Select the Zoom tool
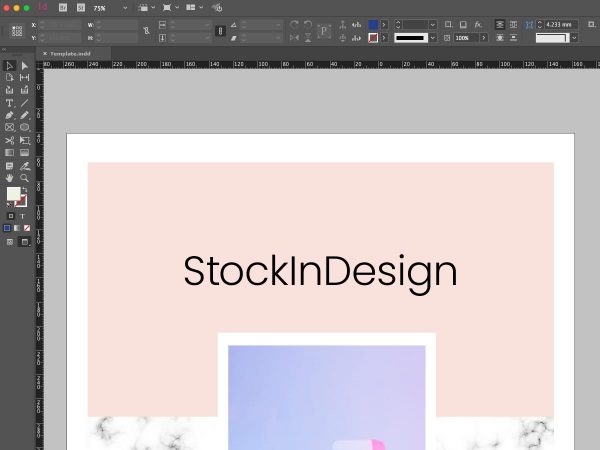This screenshot has width=600, height=450. coord(24,178)
